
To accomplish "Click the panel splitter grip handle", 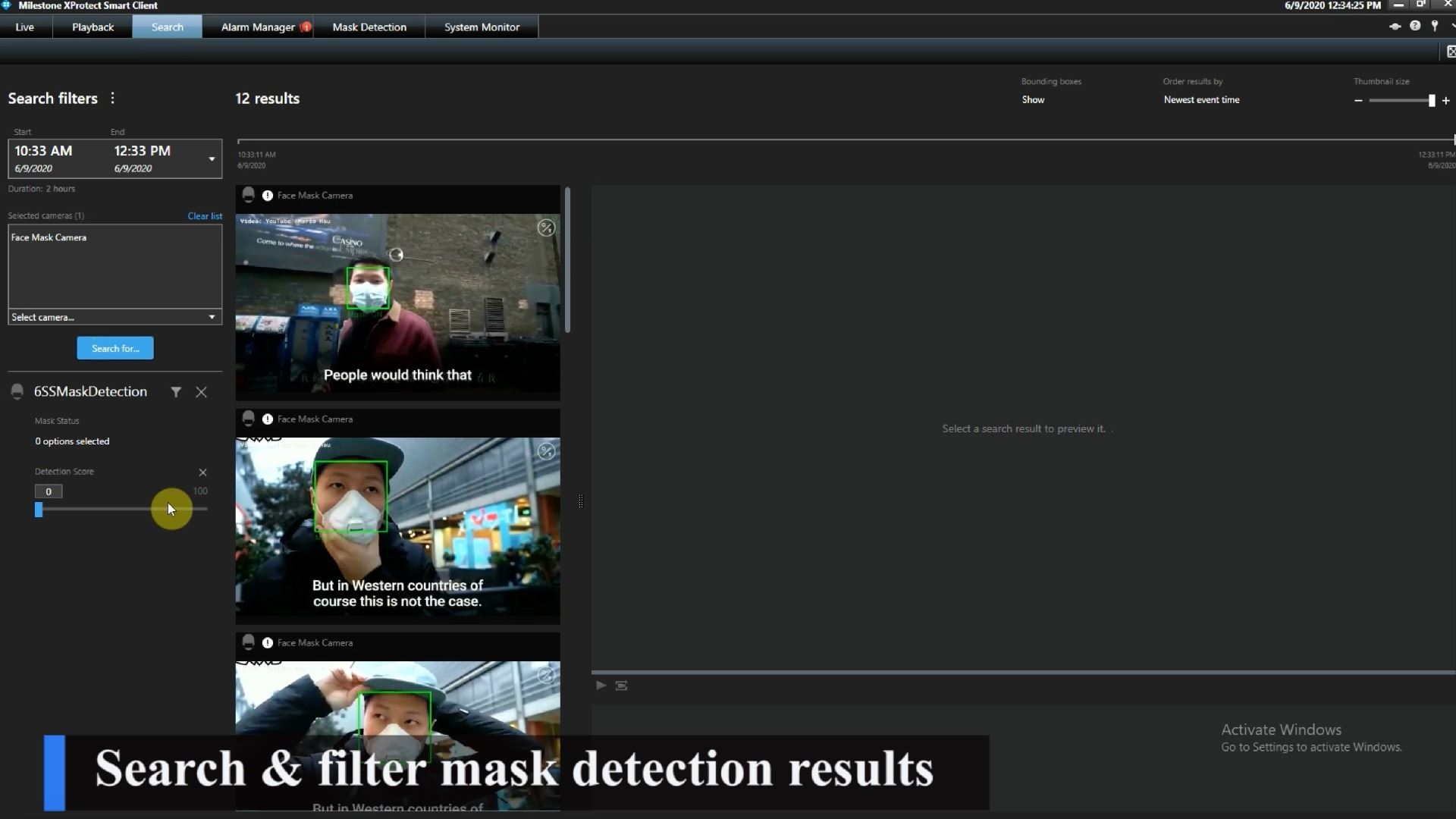I will pyautogui.click(x=581, y=501).
